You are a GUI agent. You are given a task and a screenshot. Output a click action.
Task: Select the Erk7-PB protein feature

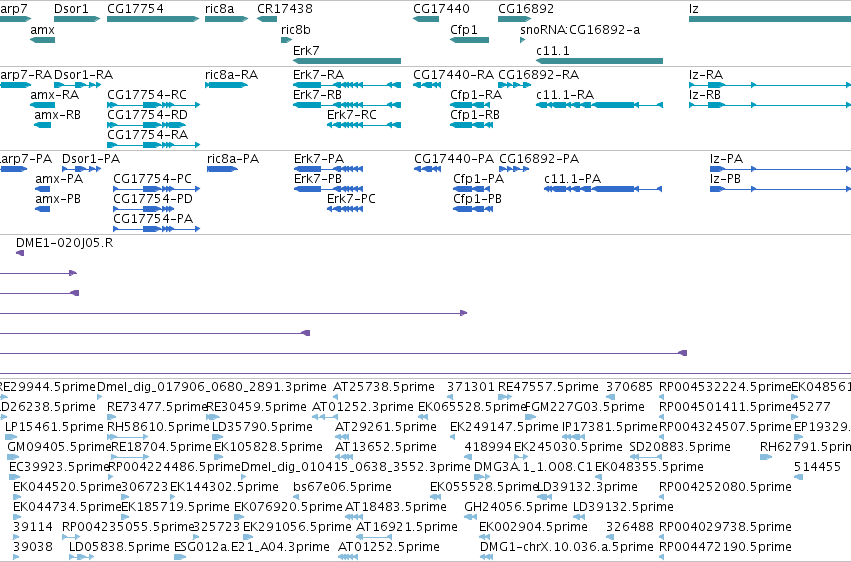tap(328, 189)
